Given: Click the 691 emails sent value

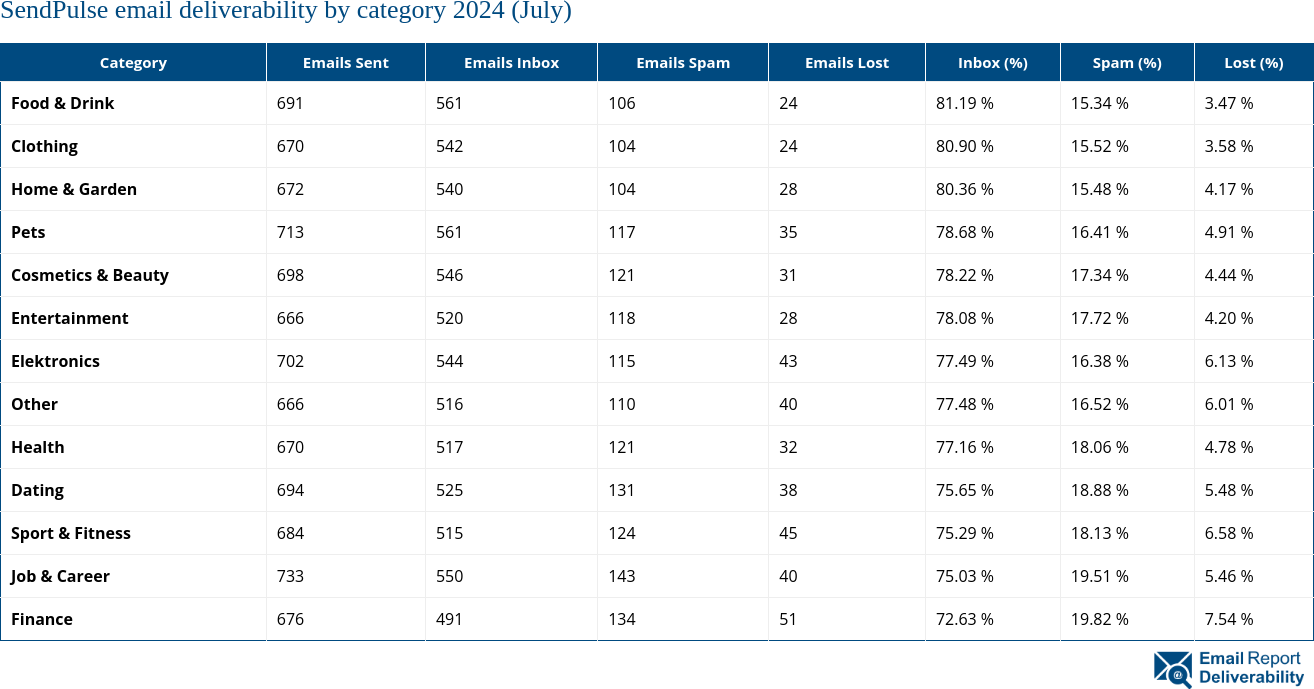Looking at the screenshot, I should 290,103.
